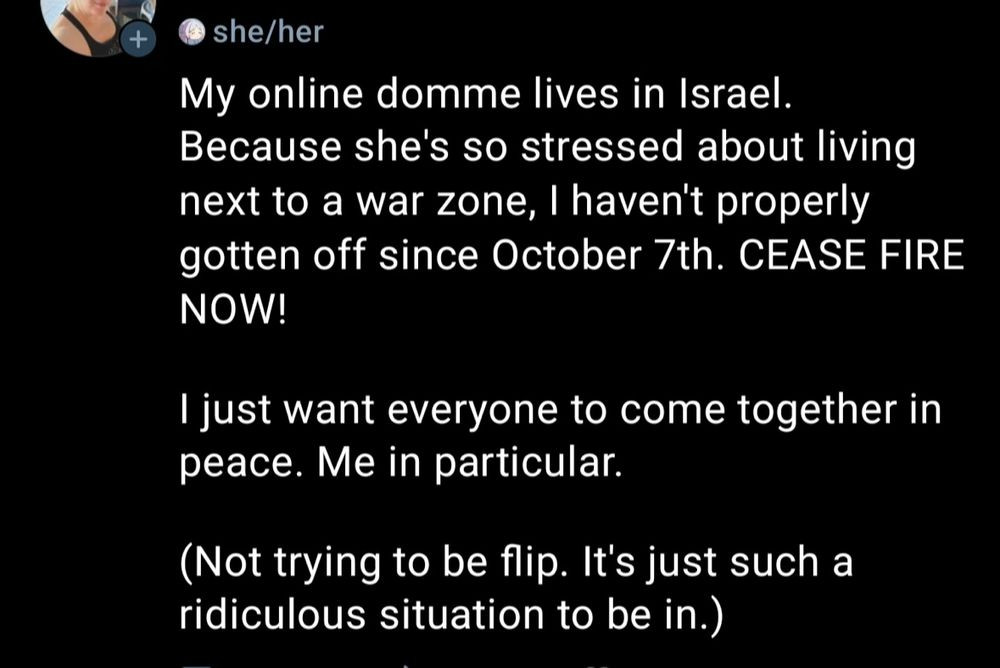Open the poster's profile picture

97,22
